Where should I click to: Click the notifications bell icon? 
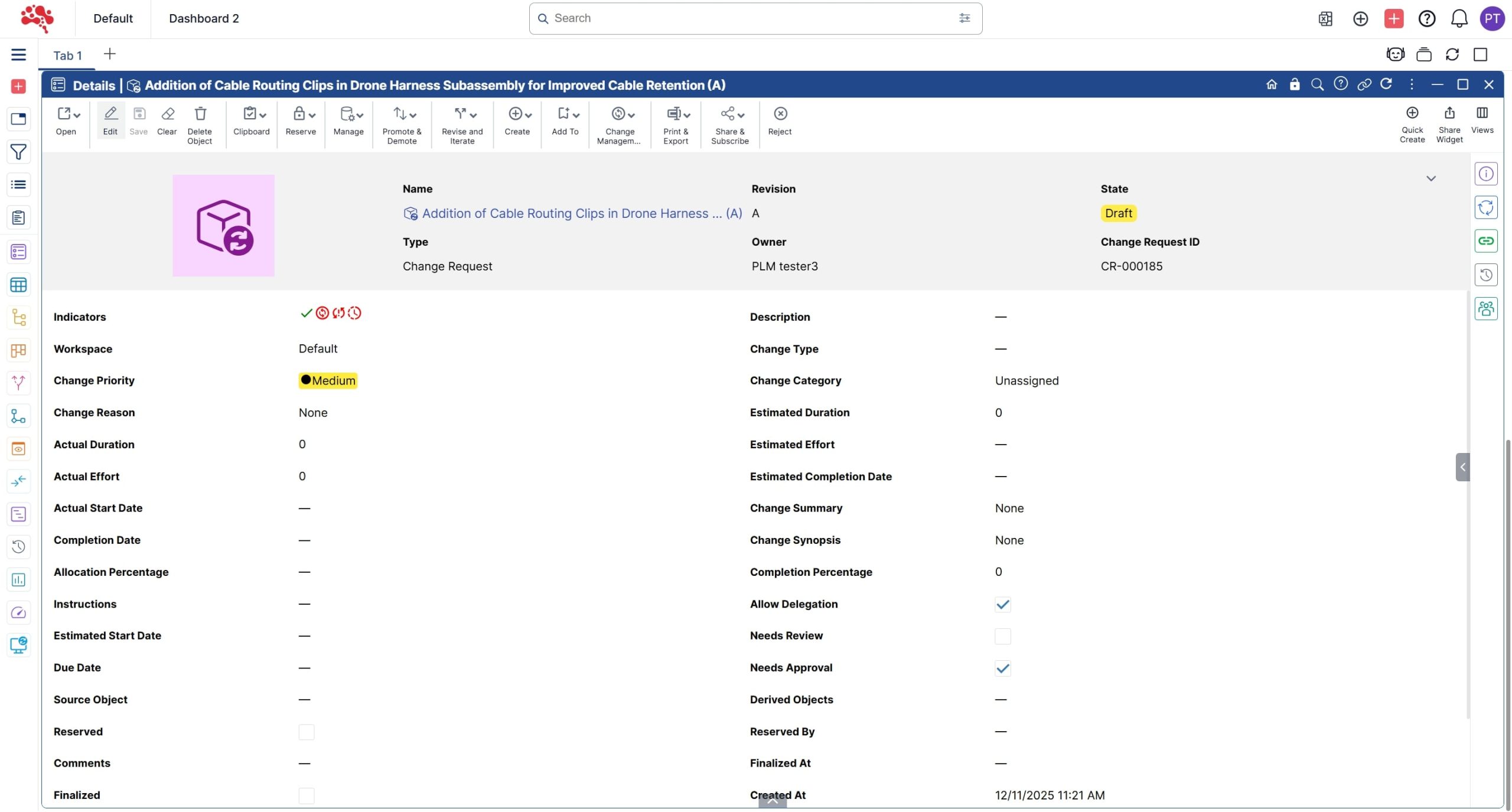[1459, 19]
